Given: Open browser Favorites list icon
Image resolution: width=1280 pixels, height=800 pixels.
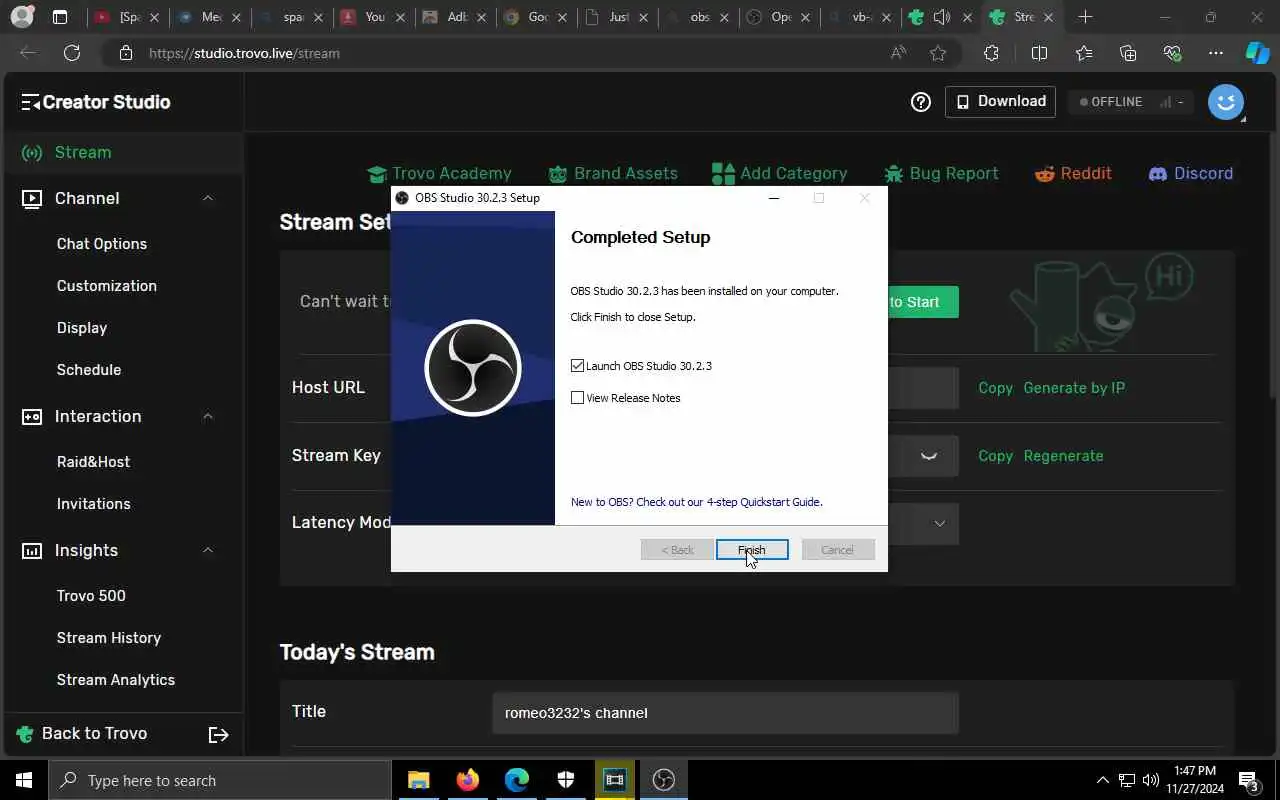Looking at the screenshot, I should click(1084, 53).
